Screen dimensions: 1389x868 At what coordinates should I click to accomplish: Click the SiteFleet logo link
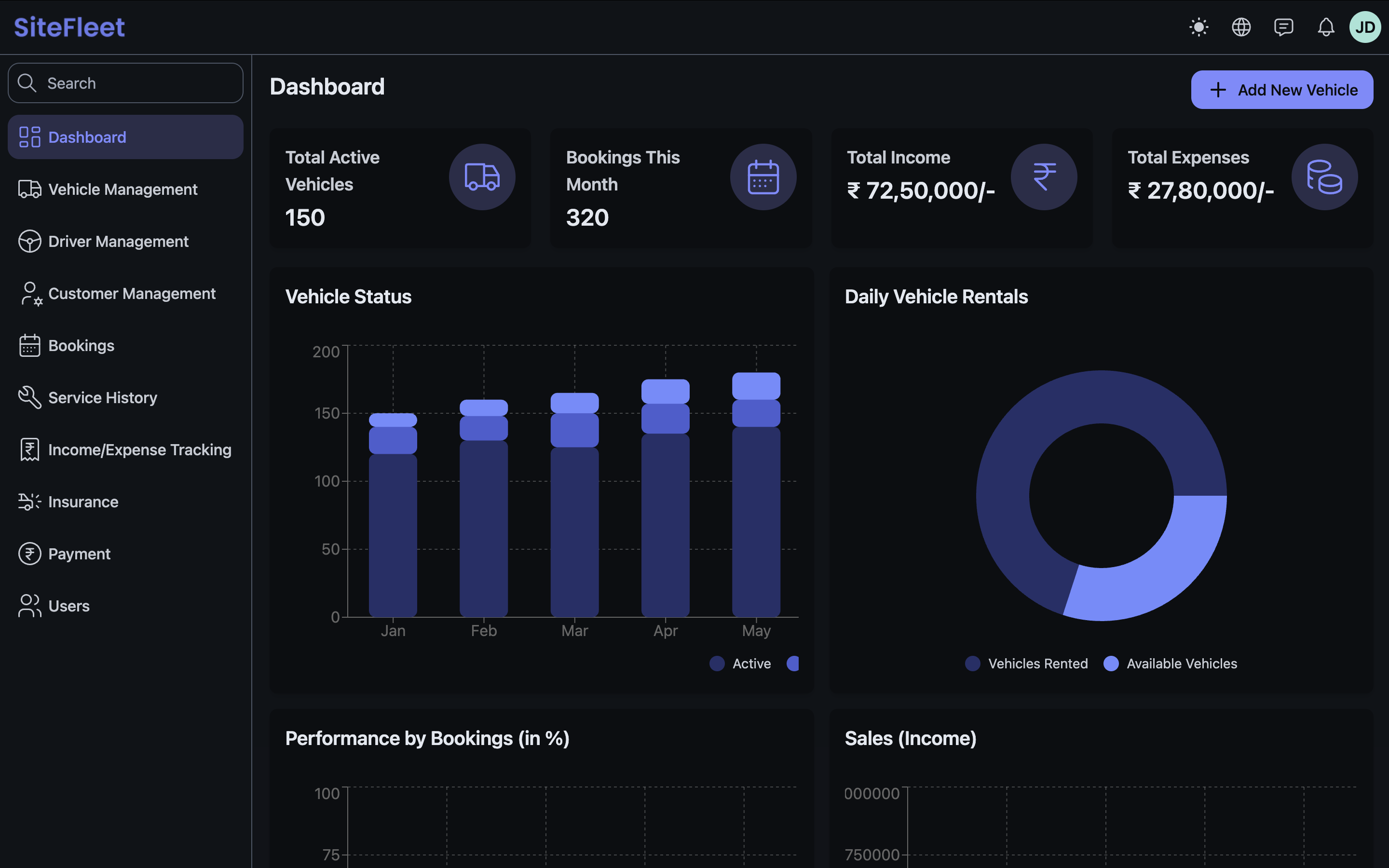(69, 27)
